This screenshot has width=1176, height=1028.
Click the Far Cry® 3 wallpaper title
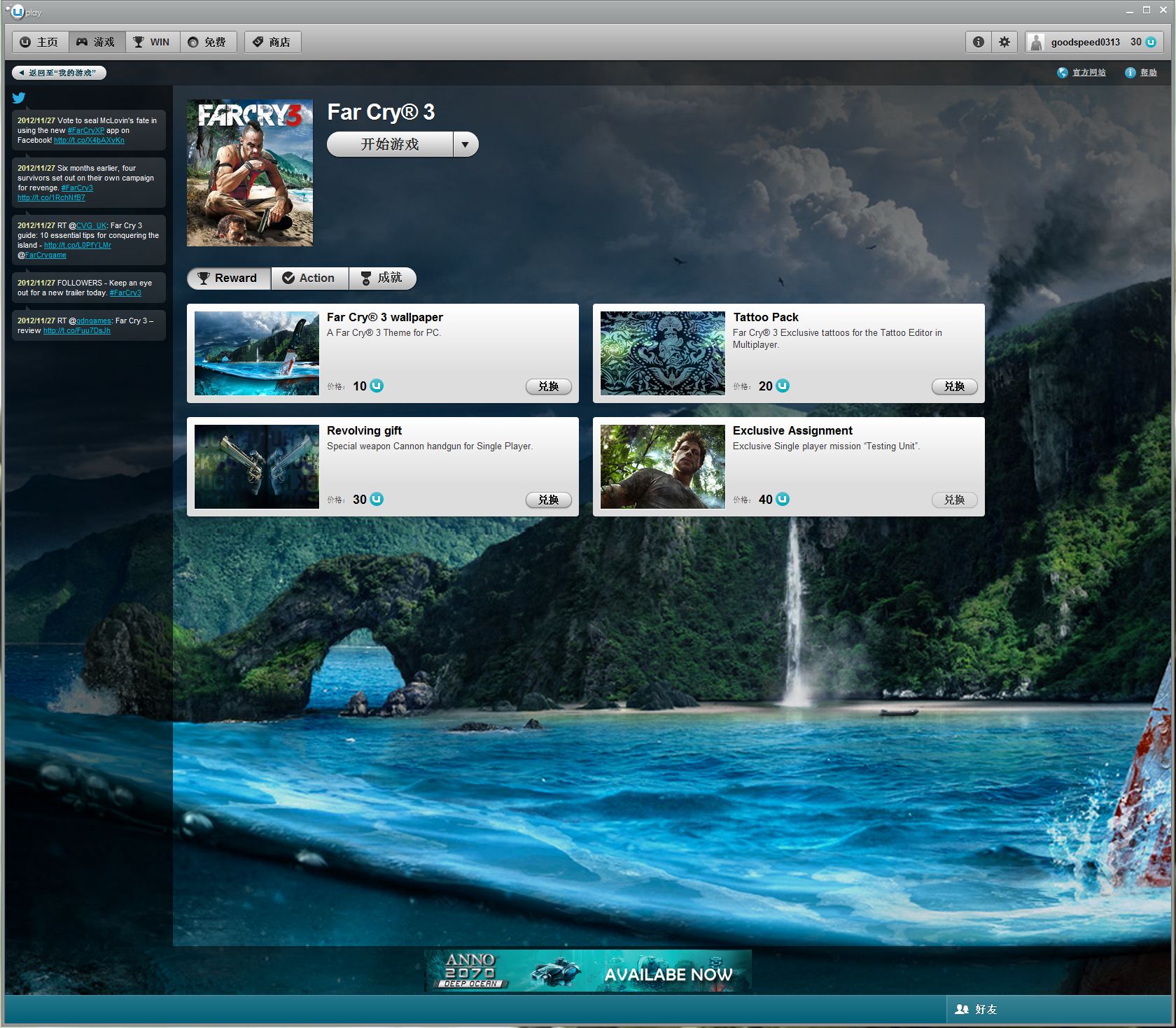(x=385, y=317)
